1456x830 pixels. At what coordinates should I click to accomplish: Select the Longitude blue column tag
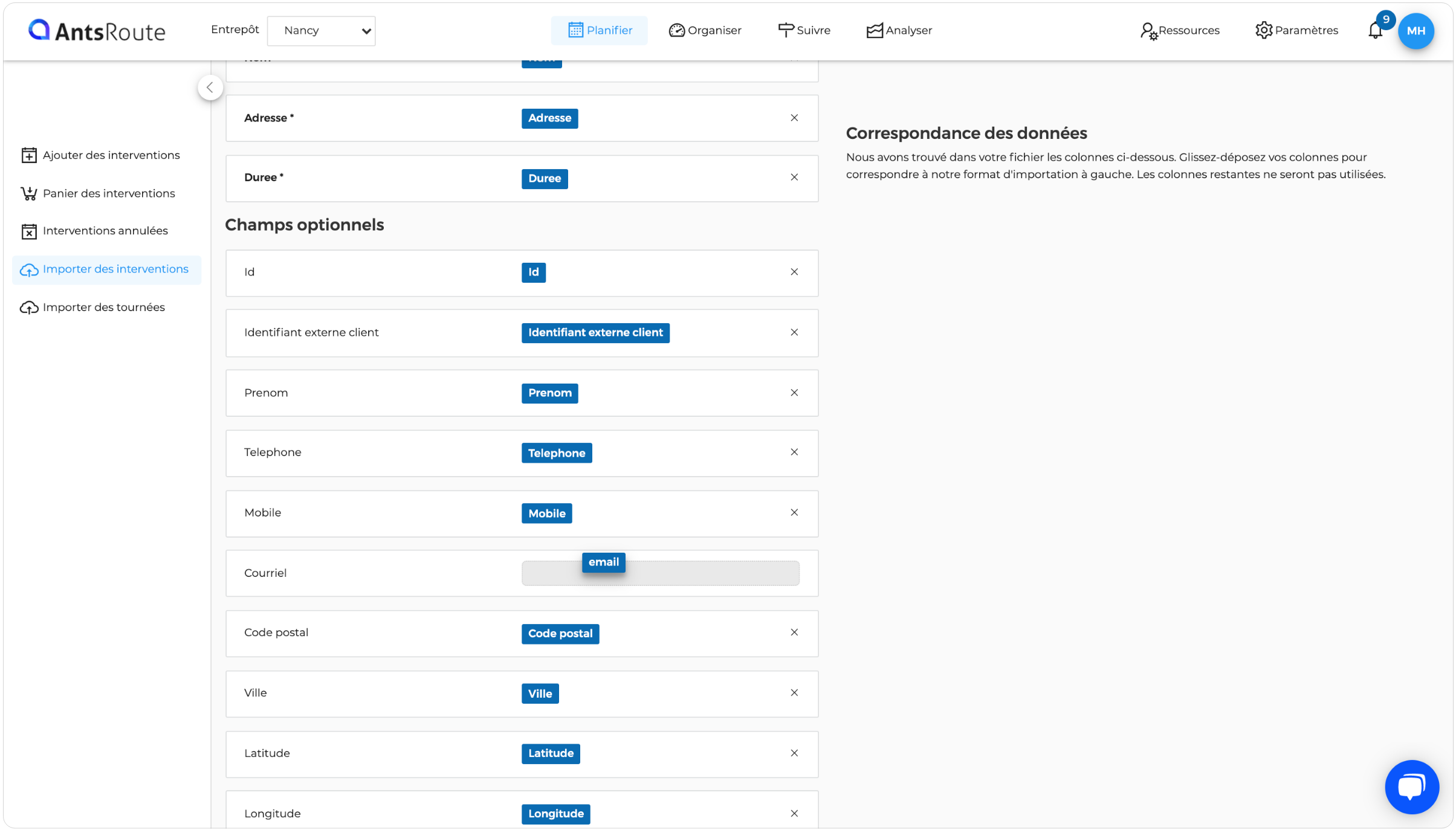click(x=555, y=814)
